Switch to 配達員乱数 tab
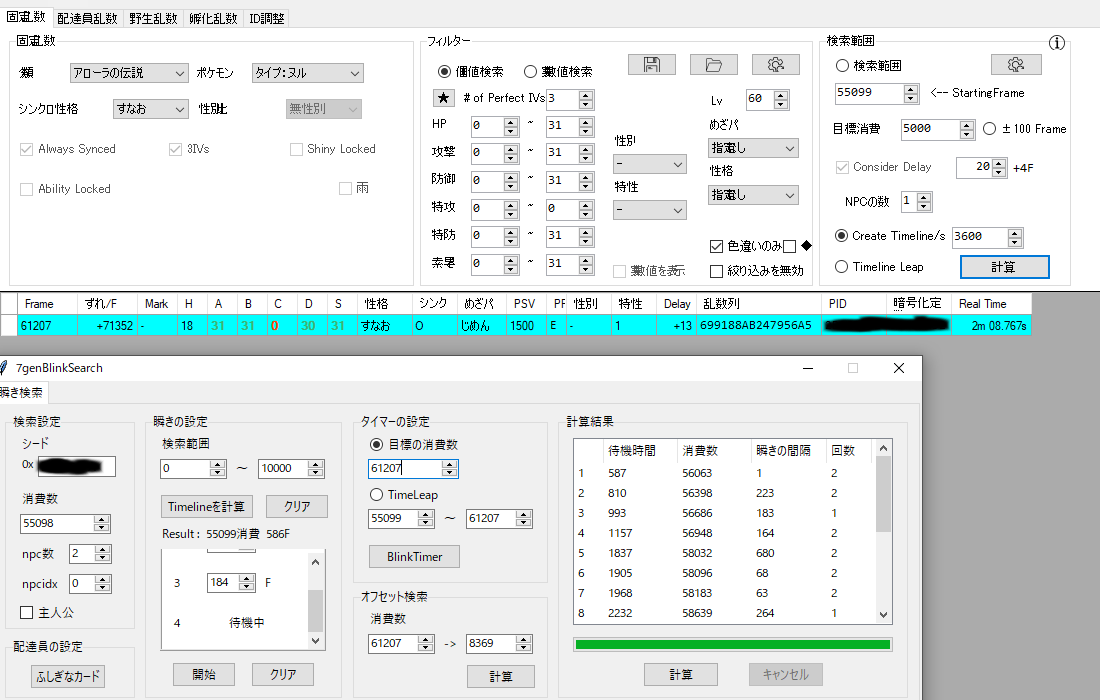The image size is (1100, 700). (87, 18)
